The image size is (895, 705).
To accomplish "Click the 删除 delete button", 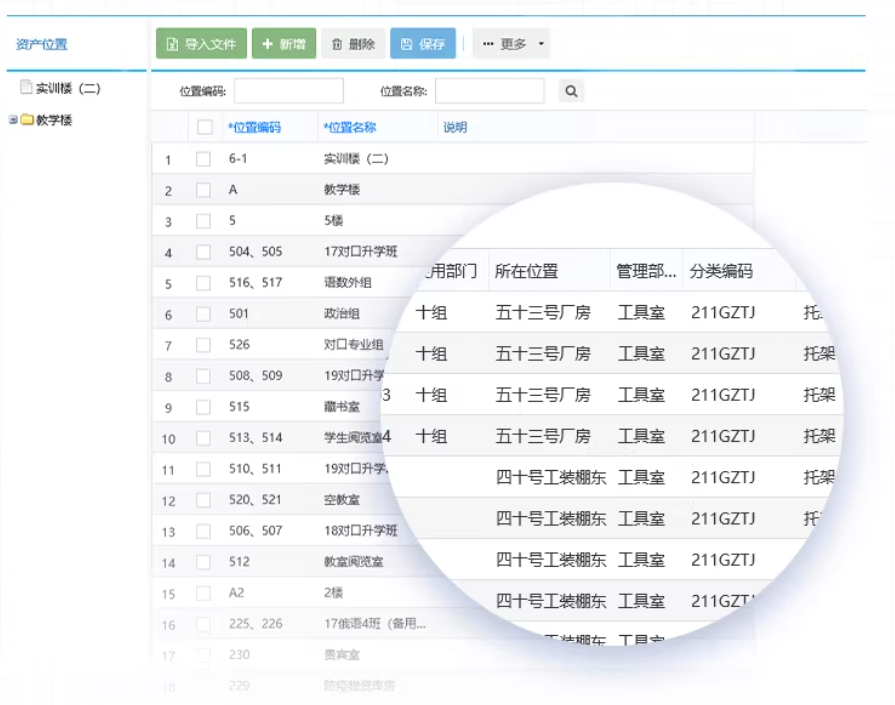I will click(x=353, y=43).
